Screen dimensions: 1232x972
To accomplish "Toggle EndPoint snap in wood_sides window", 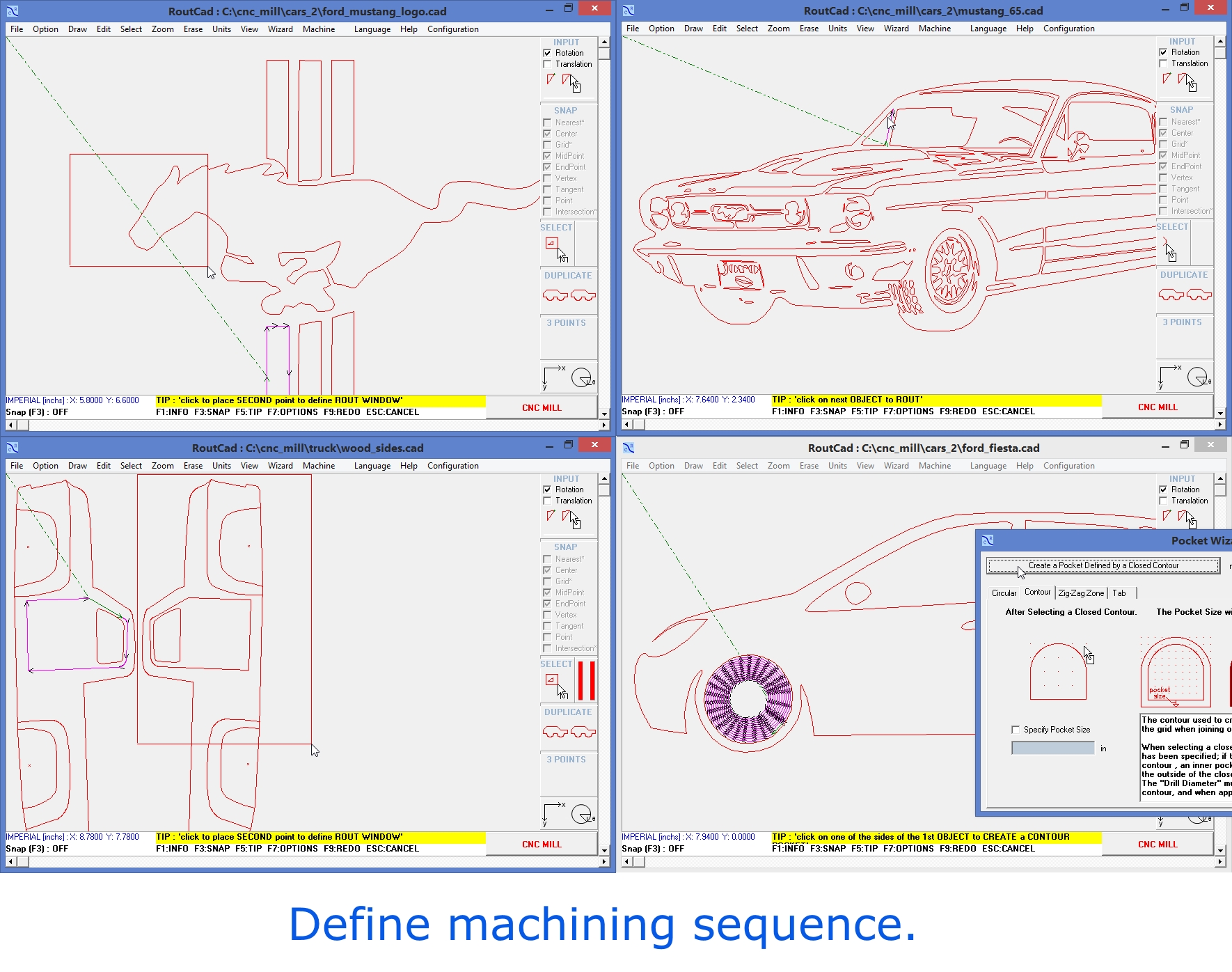I will (x=547, y=604).
